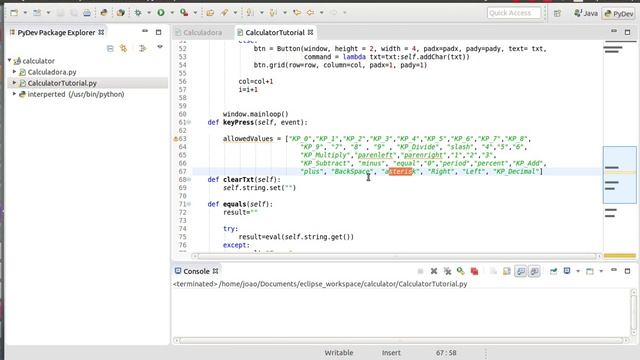640x360 pixels.
Task: Click the Open Console icon
Action: tap(590, 271)
